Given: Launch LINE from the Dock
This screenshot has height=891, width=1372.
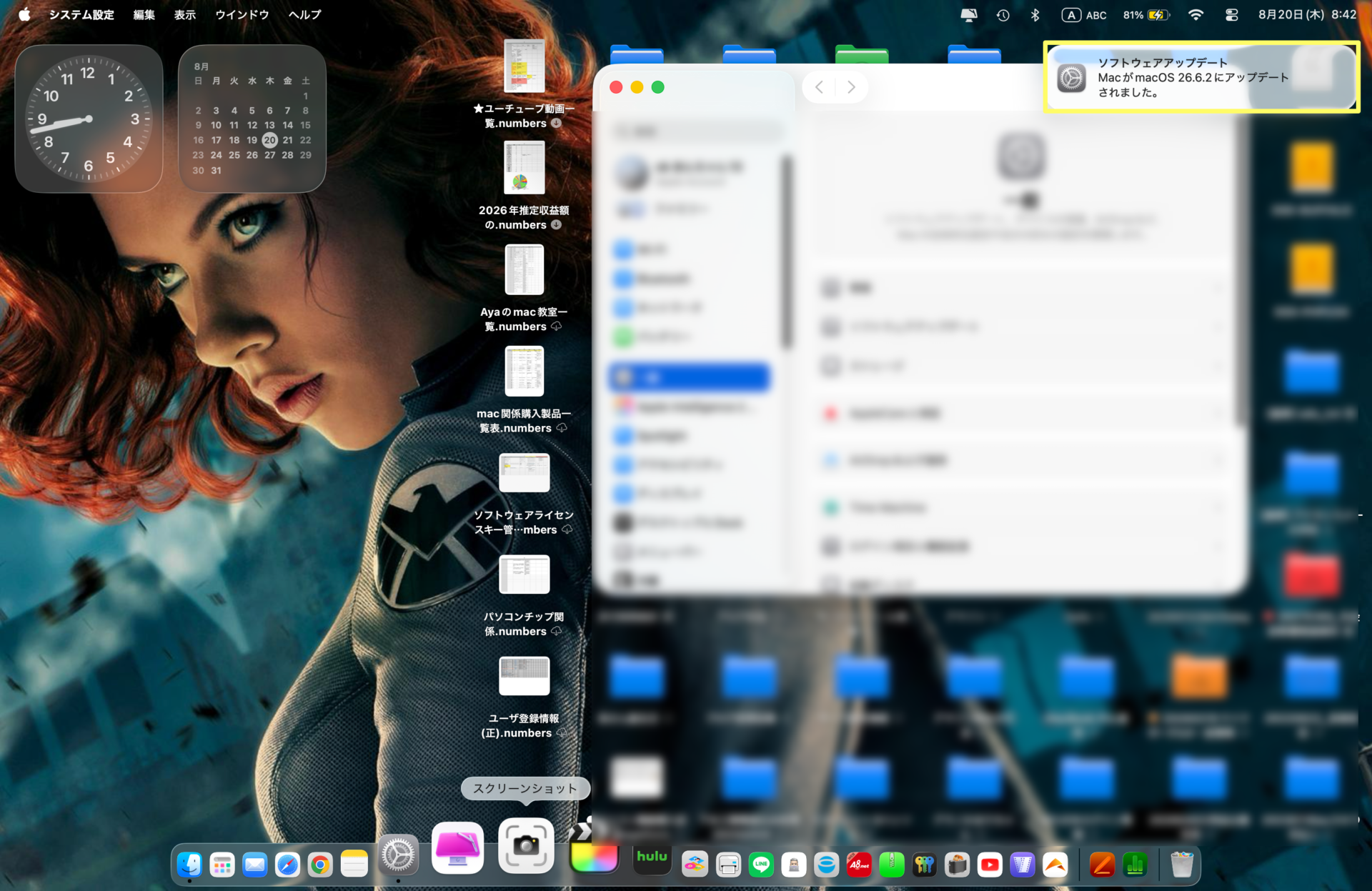Looking at the screenshot, I should click(x=761, y=865).
